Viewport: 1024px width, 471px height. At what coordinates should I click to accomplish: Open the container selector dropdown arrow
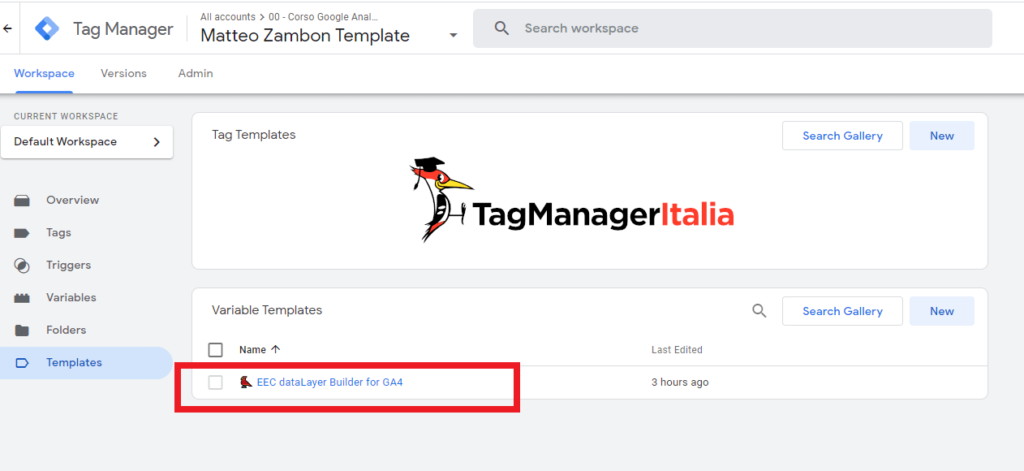click(453, 35)
